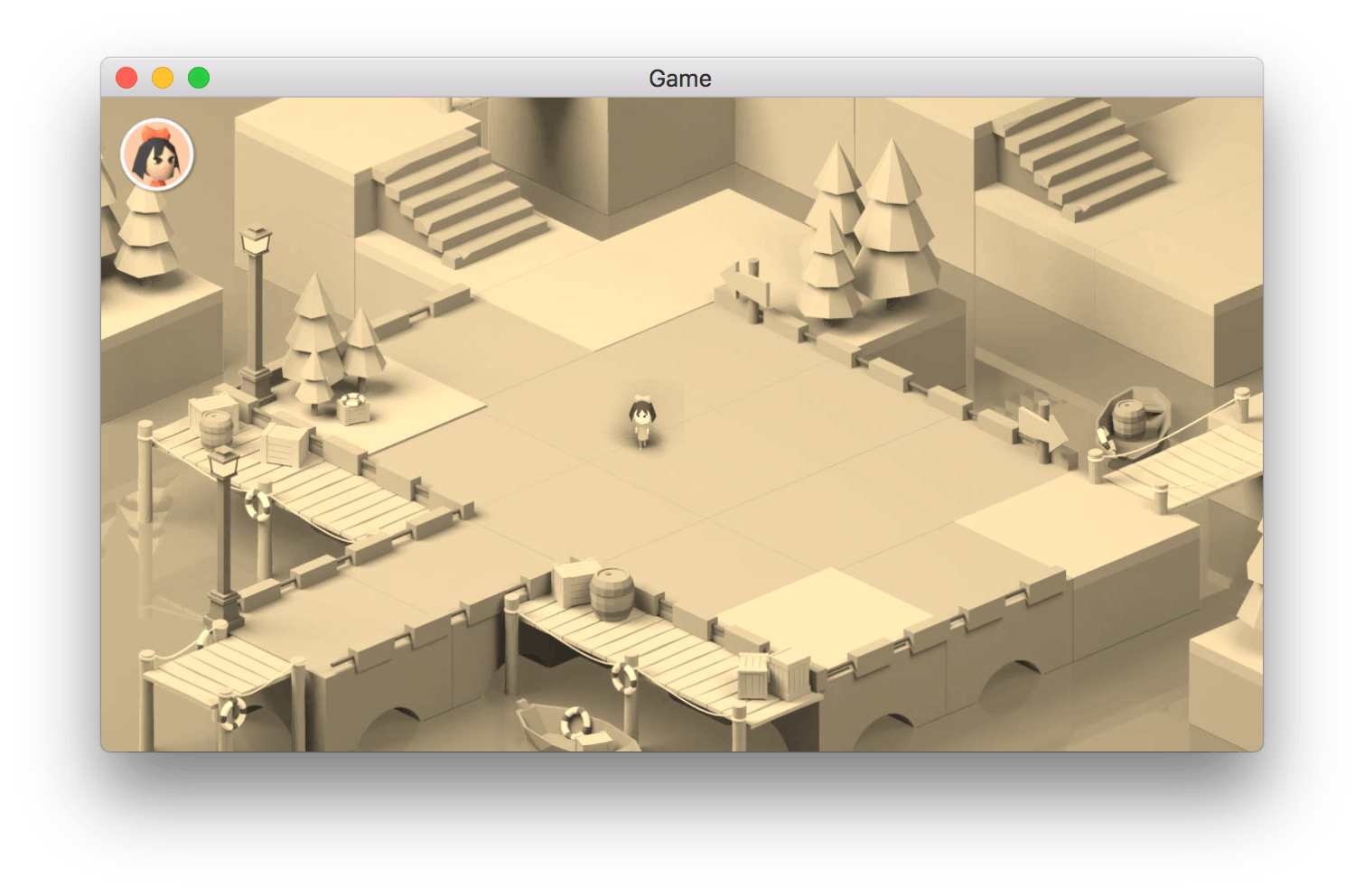Close the Game window with the red button
The width and height of the screenshot is (1364, 896).
point(126,79)
